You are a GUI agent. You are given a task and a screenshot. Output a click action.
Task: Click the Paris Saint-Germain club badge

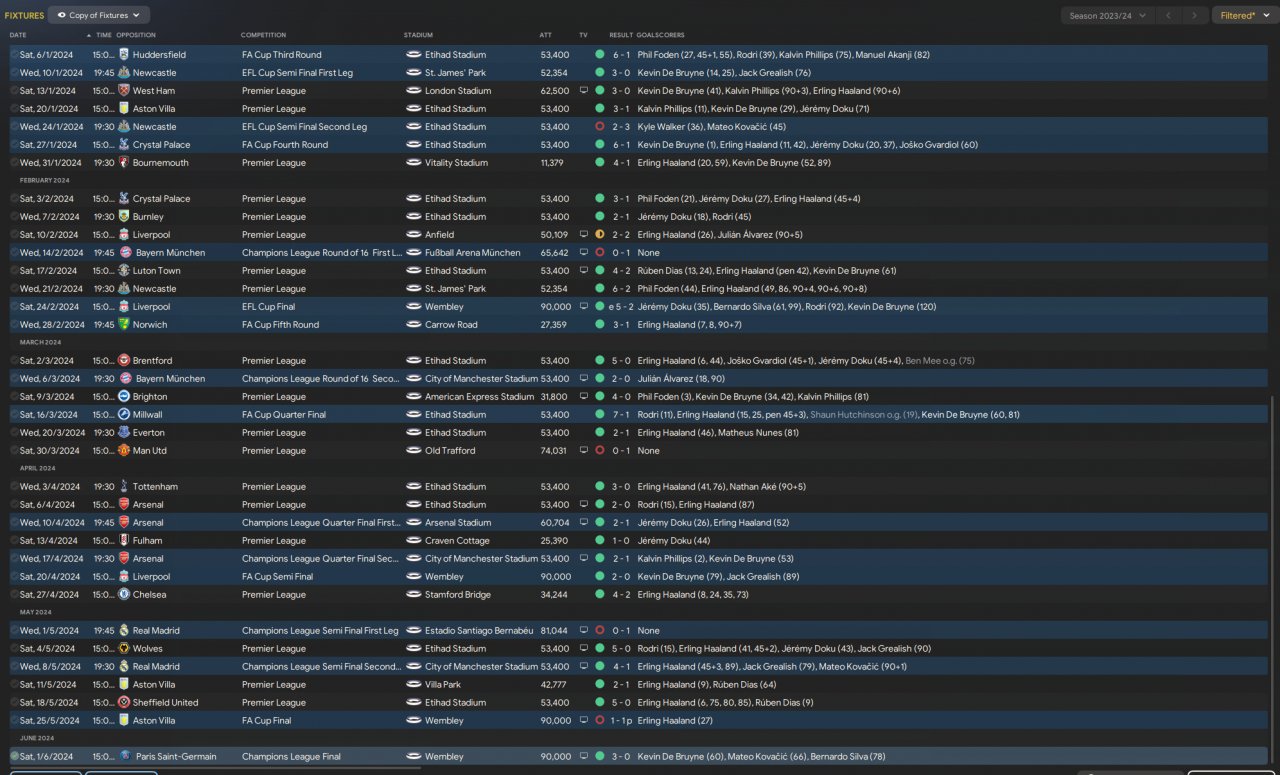(124, 757)
